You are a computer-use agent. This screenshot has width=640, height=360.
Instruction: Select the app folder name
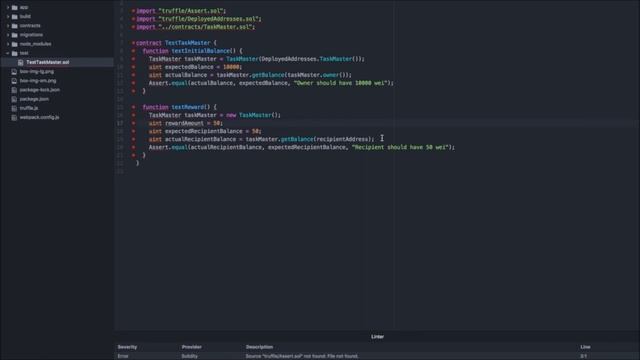(24, 7)
